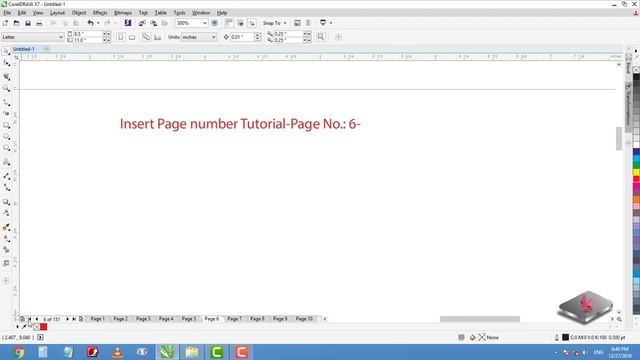The image size is (640, 360).
Task: Select the Parallel Dimension tool
Action: pos(6,176)
